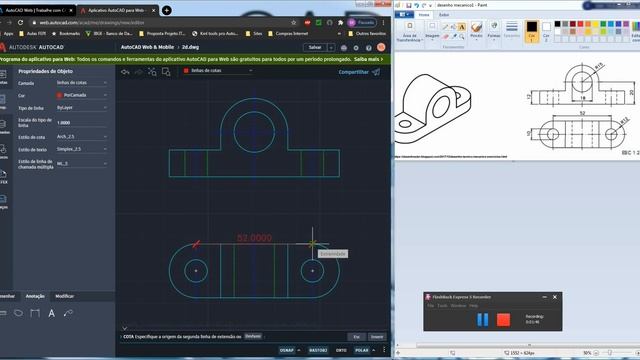Image resolution: width=640 pixels, height=360 pixels.
Task: Select the revision cloud annotation tool
Action: coord(18,313)
